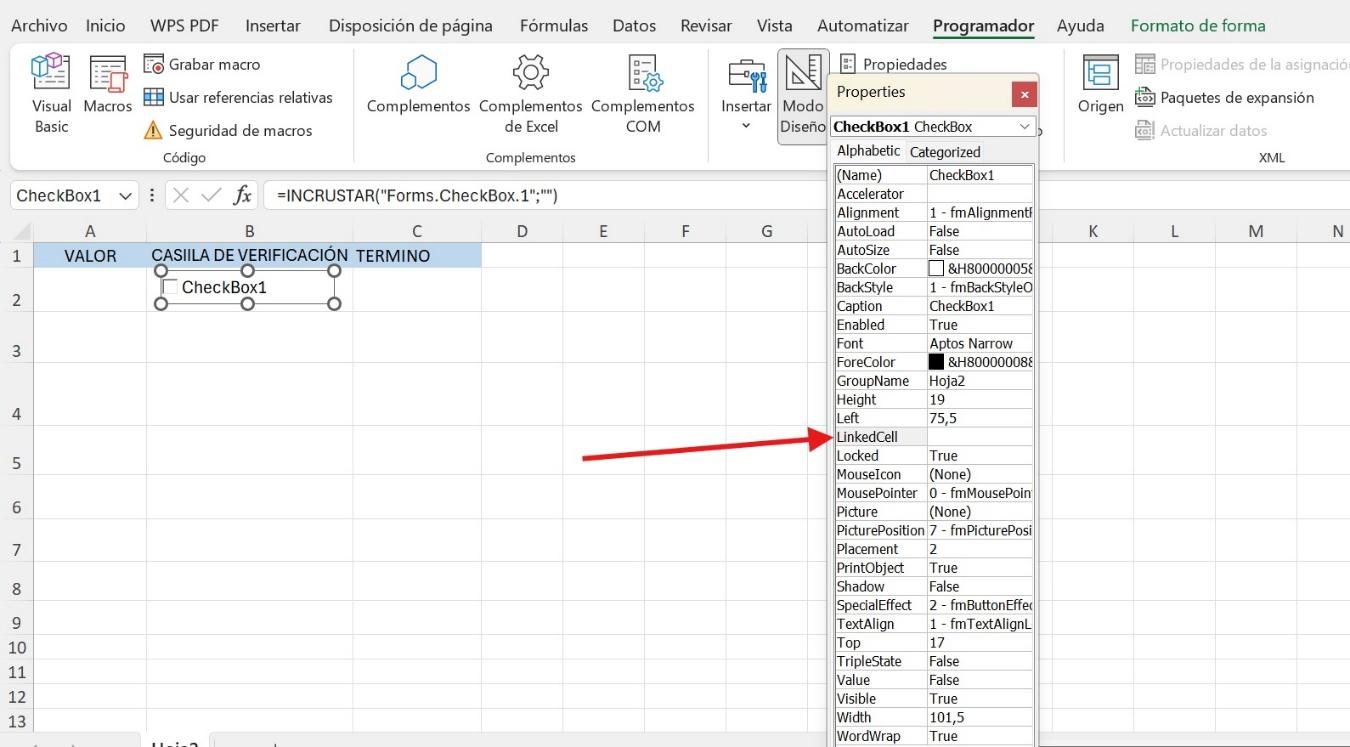
Task: Open the Fórmulas ribbon tab
Action: [552, 26]
